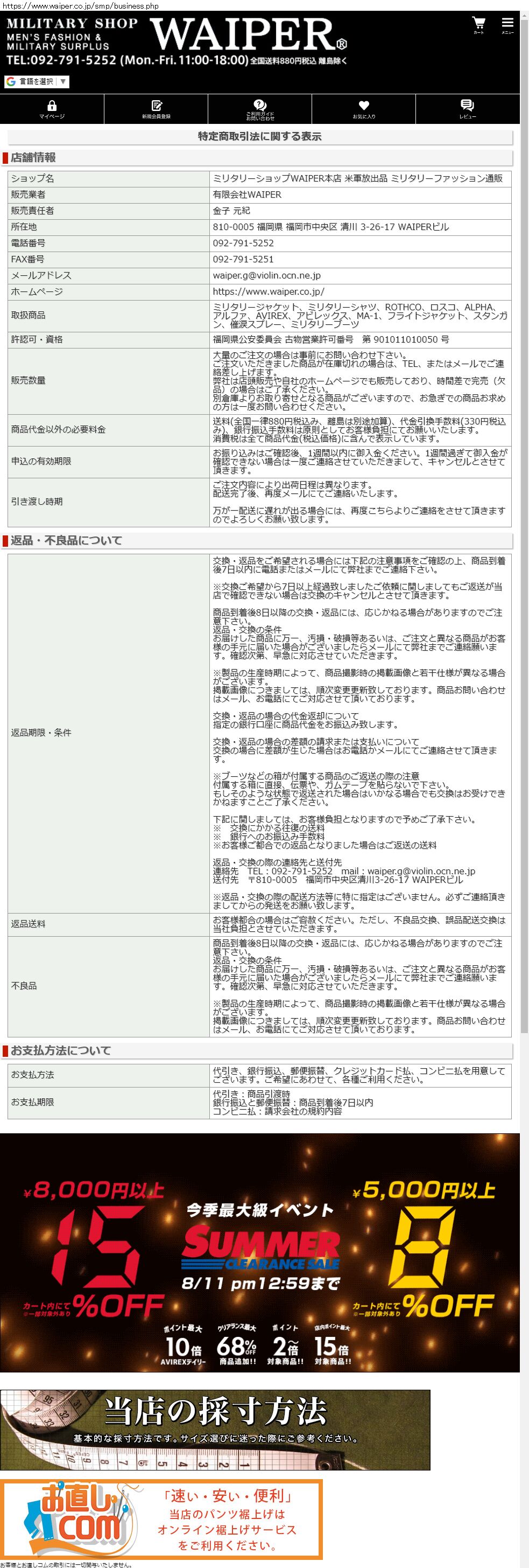The height and width of the screenshot is (1568, 529).
Task: Click new member registration icon
Action: pyautogui.click(x=156, y=109)
